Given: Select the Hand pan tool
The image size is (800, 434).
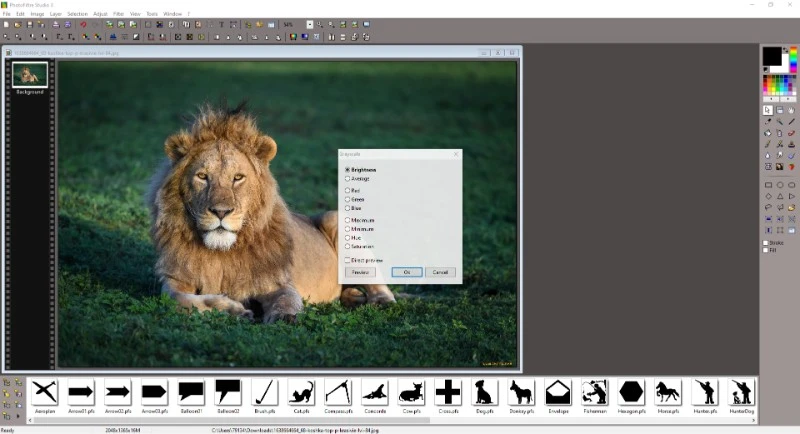Looking at the screenshot, I should tap(791, 110).
